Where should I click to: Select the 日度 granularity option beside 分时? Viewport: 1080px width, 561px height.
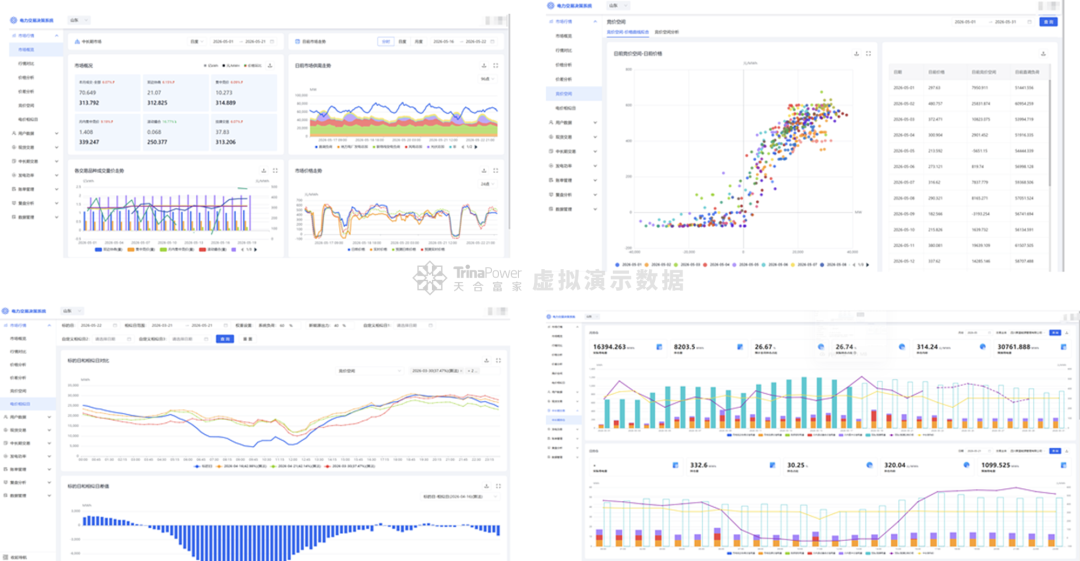[x=402, y=41]
